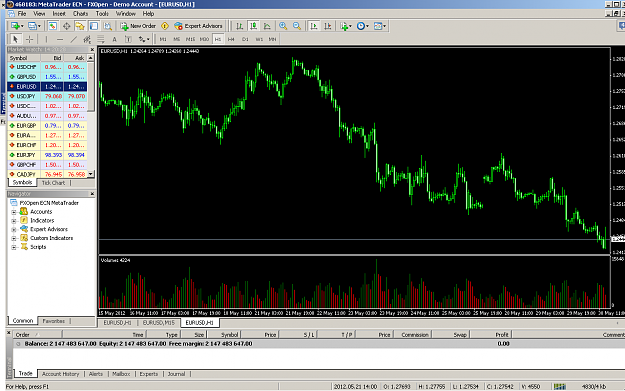This screenshot has height=391, width=625.
Task: Switch chart to line chart icon
Action: [267, 26]
